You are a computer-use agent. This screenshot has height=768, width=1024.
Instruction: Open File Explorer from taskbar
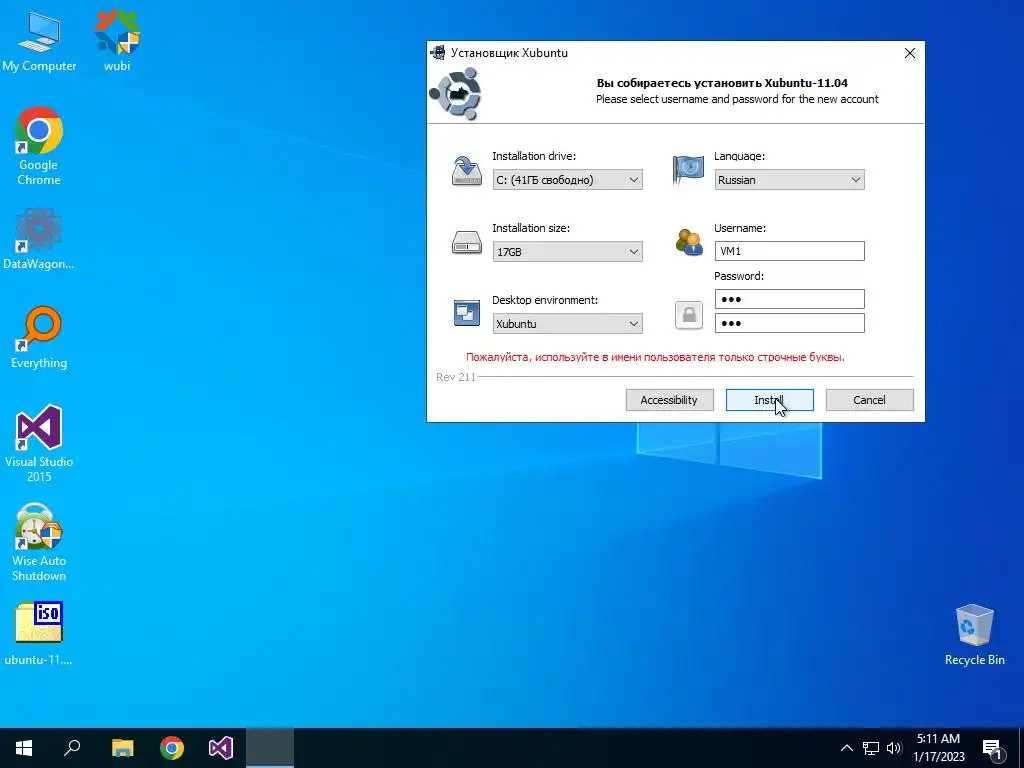pos(122,748)
